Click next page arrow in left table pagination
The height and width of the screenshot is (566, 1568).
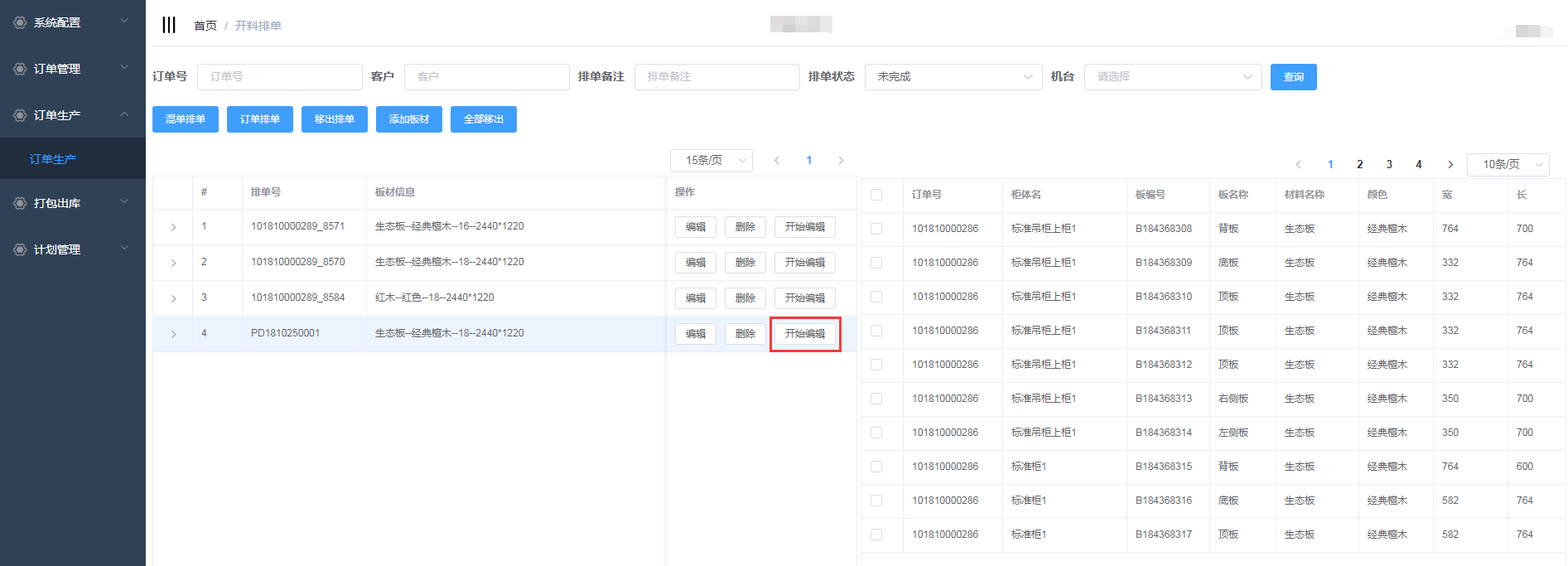click(x=841, y=161)
